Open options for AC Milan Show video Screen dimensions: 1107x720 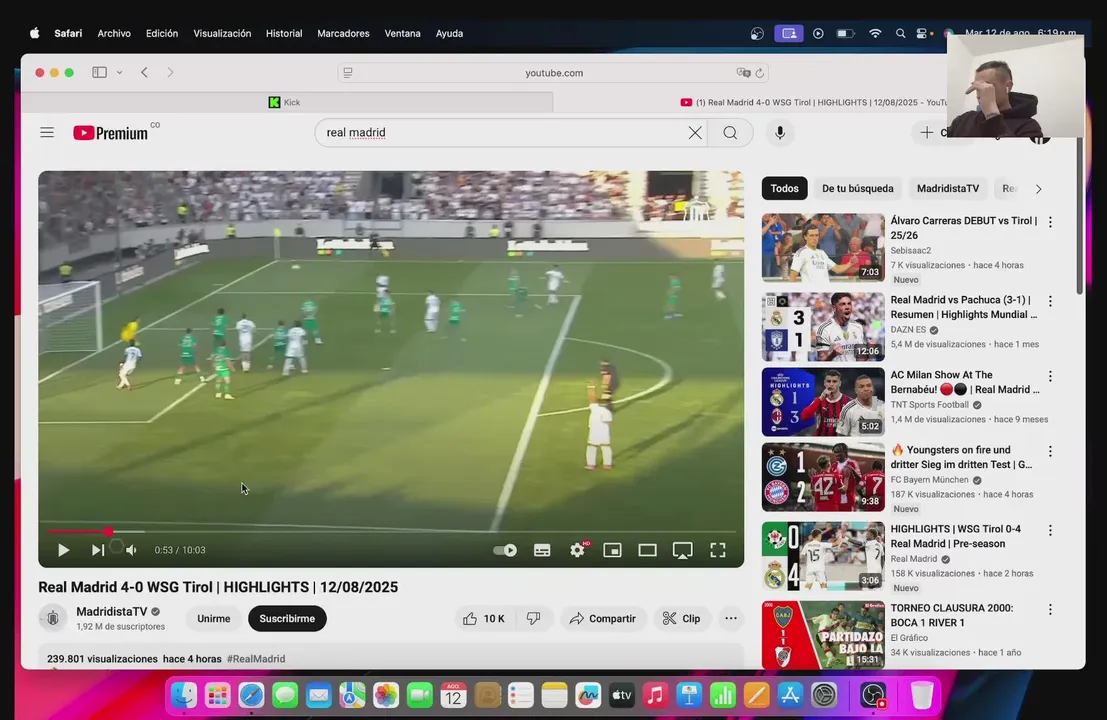(1051, 376)
